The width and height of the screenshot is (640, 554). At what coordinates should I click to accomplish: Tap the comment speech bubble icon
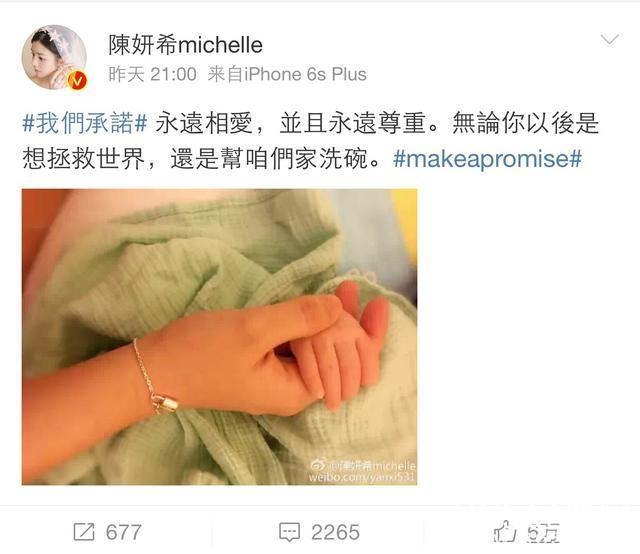[289, 532]
